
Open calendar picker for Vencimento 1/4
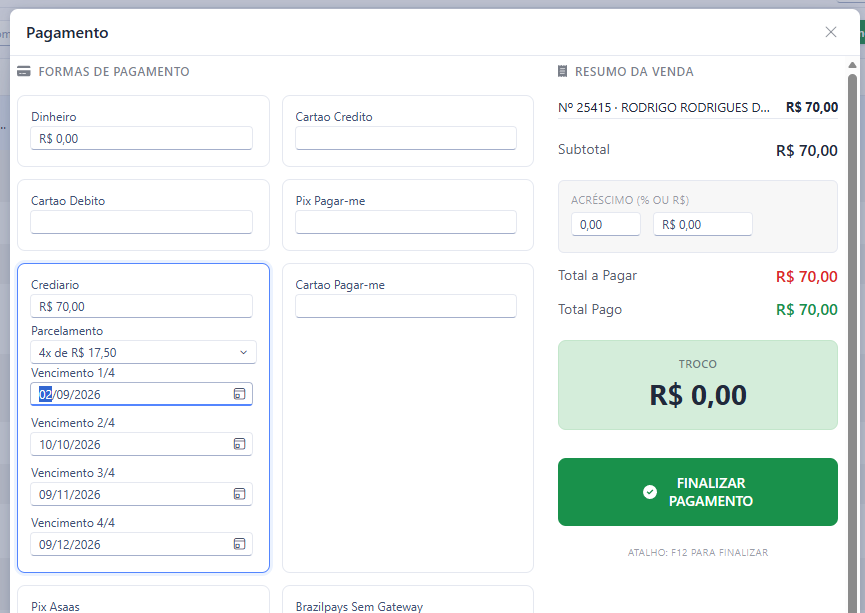pyautogui.click(x=239, y=394)
